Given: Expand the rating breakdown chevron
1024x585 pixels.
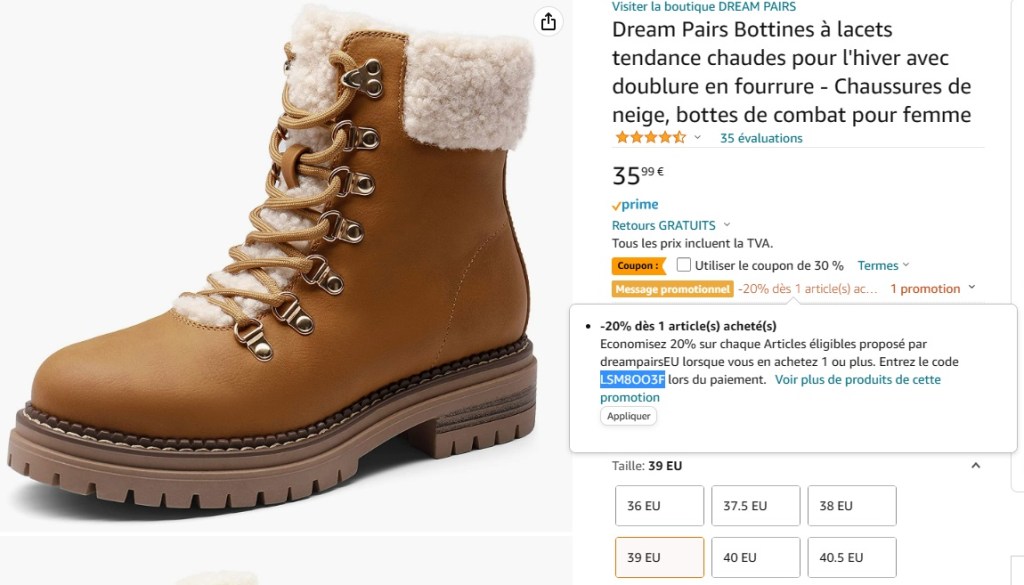Looking at the screenshot, I should [698, 138].
